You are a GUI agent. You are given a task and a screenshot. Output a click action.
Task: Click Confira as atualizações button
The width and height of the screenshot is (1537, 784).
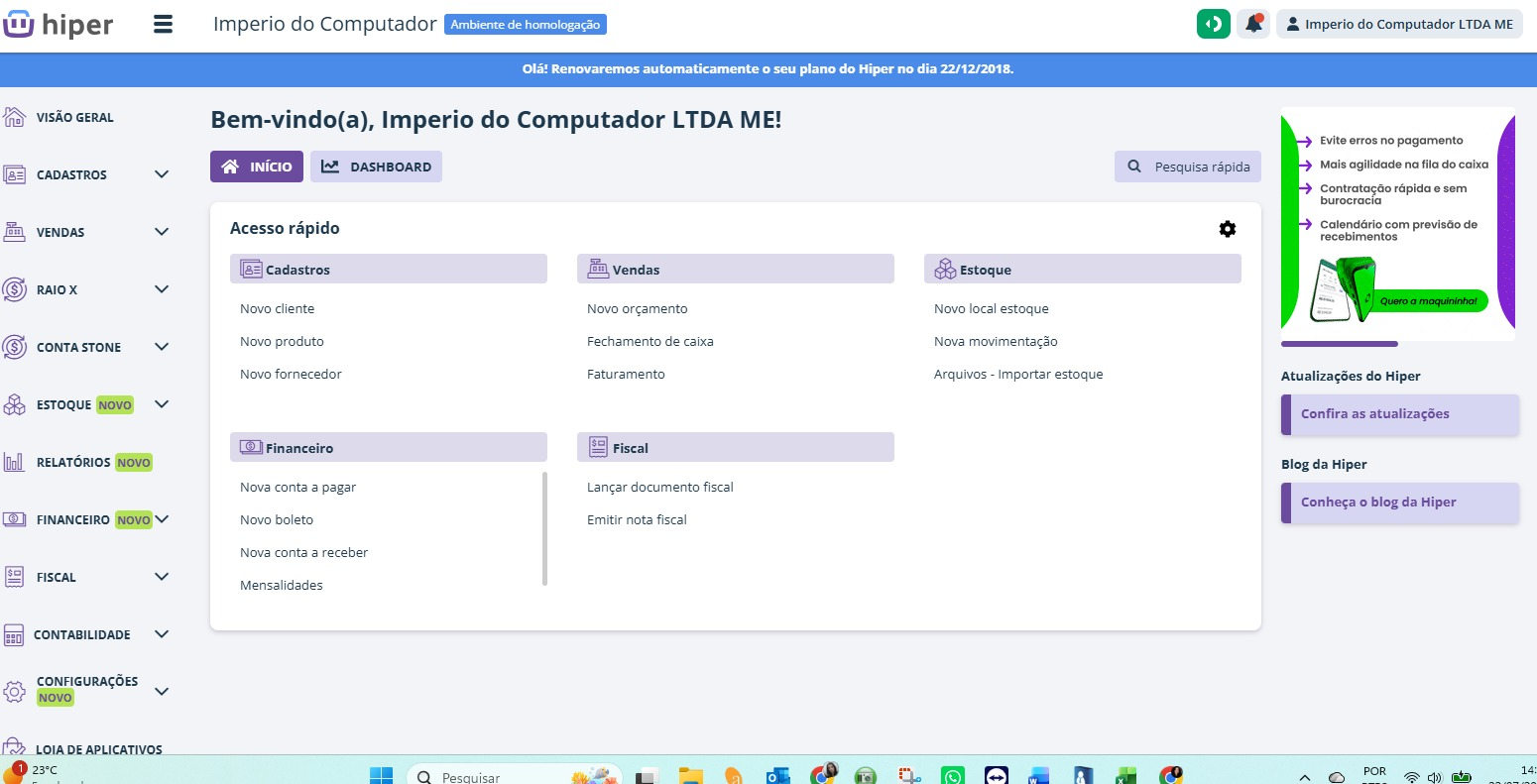[1400, 414]
